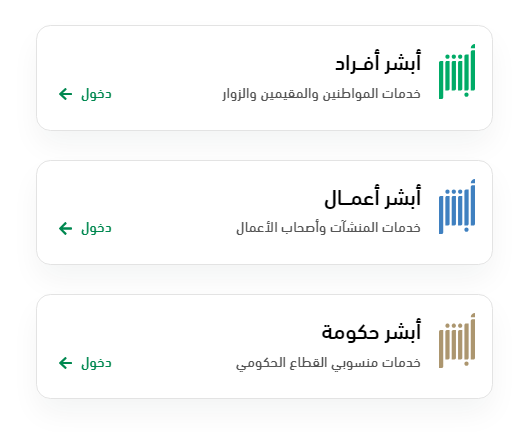
Task: Click the subtitle خدمات المنشآت وأصحاب الأعمال
Action: (328, 228)
